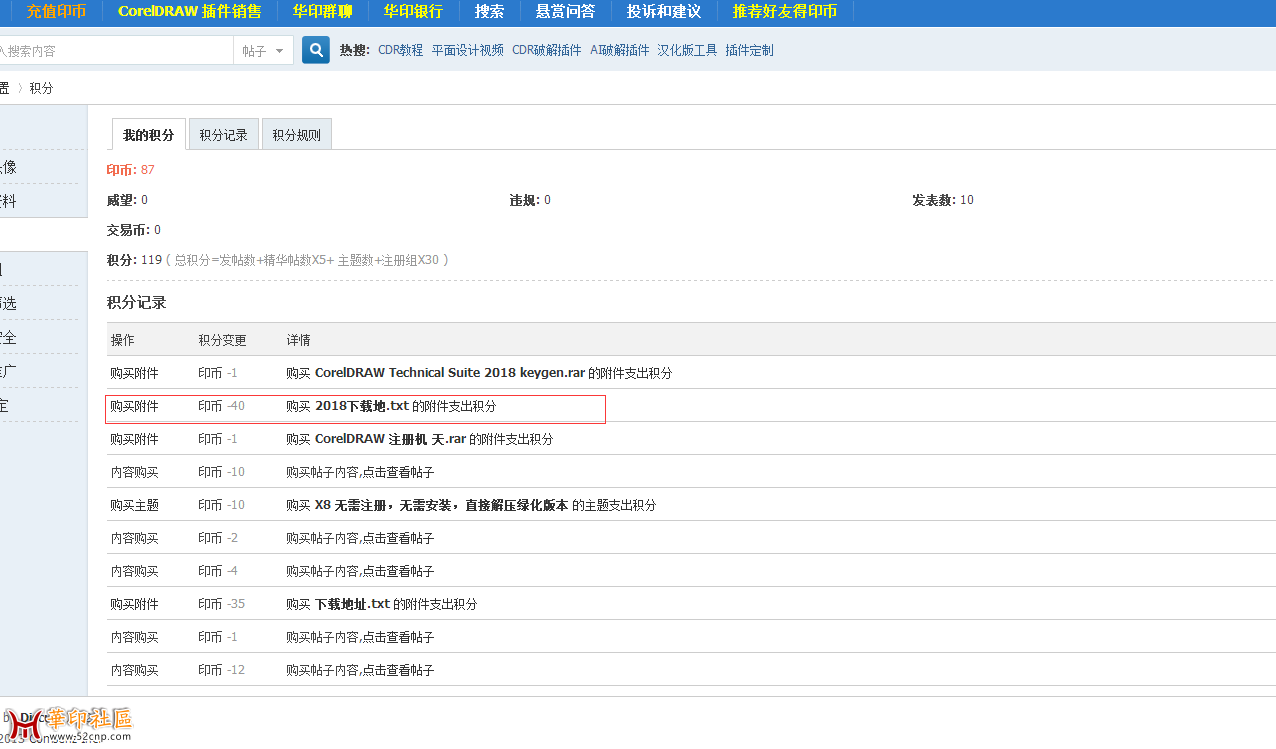Open the CorelDRAW 插件销售 menu
The image size is (1276, 749).
pyautogui.click(x=189, y=12)
